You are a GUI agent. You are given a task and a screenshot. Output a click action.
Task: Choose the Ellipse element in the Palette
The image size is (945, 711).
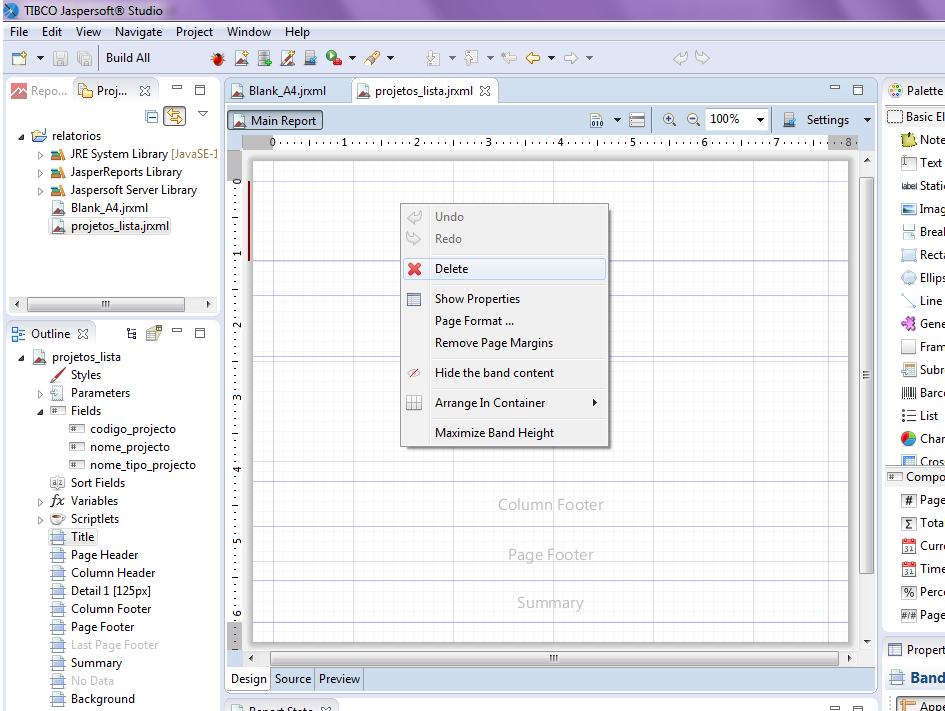[x=922, y=278]
